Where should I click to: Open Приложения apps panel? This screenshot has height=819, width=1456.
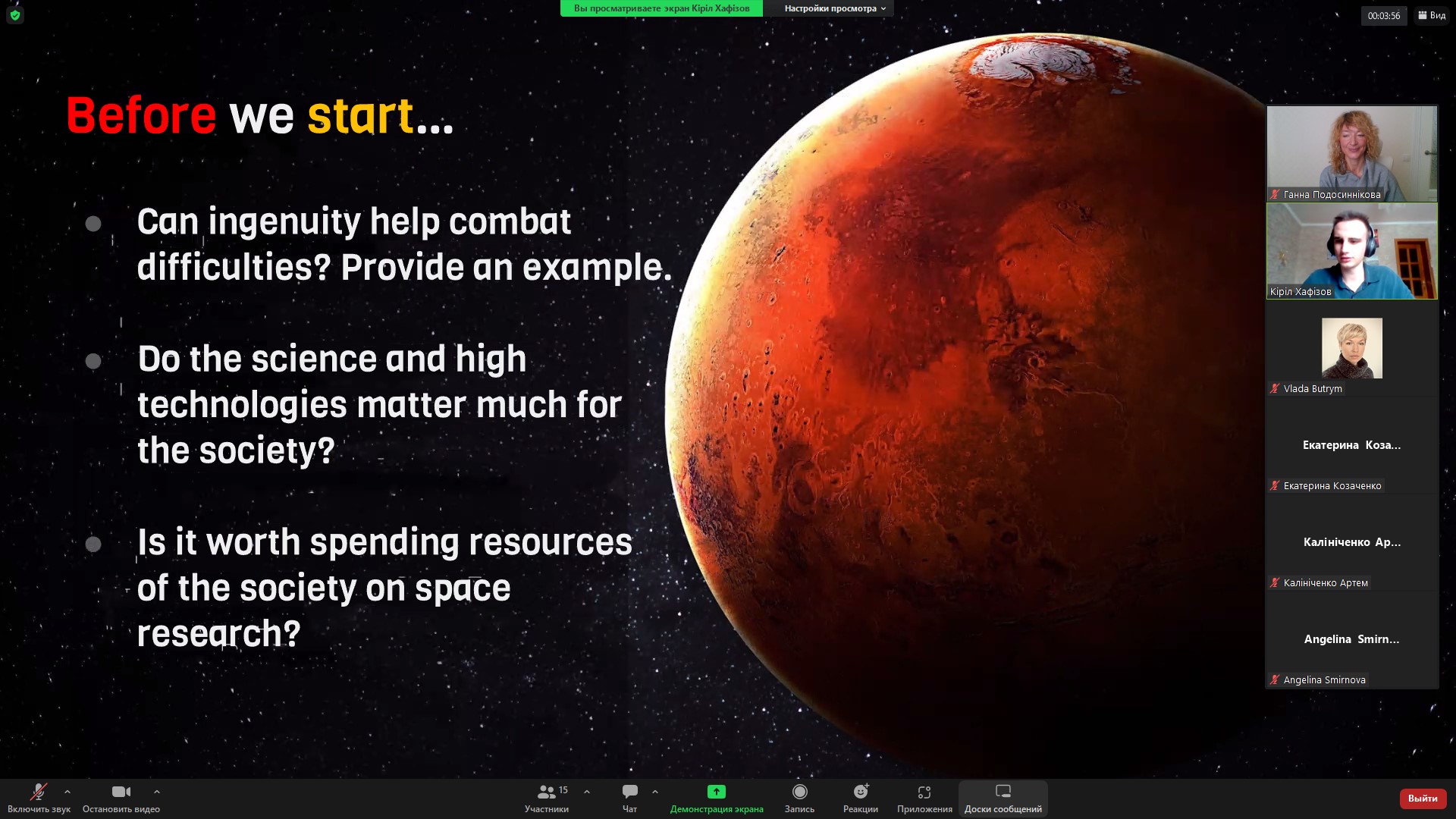924,798
